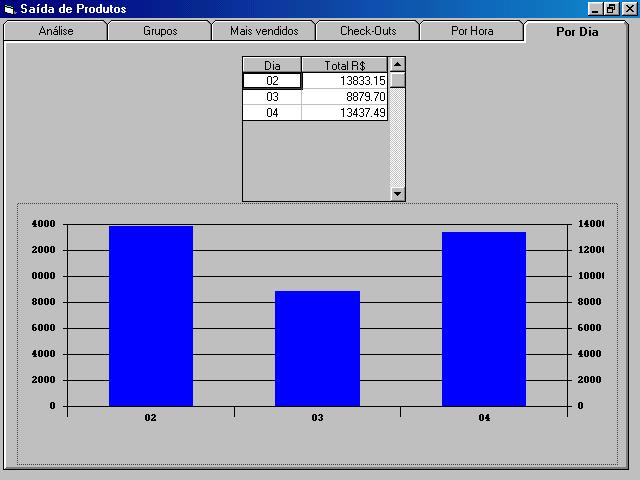Image resolution: width=640 pixels, height=480 pixels.
Task: Switch to the Análise tab
Action: click(55, 31)
